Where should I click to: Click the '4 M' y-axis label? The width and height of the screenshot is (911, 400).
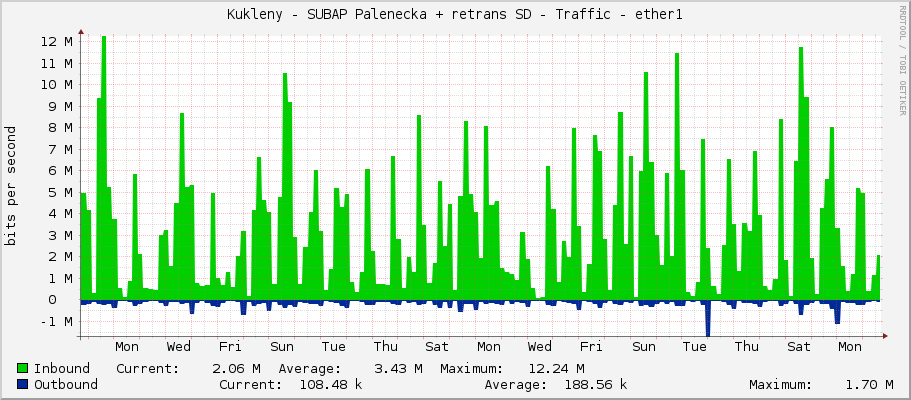[x=61, y=214]
